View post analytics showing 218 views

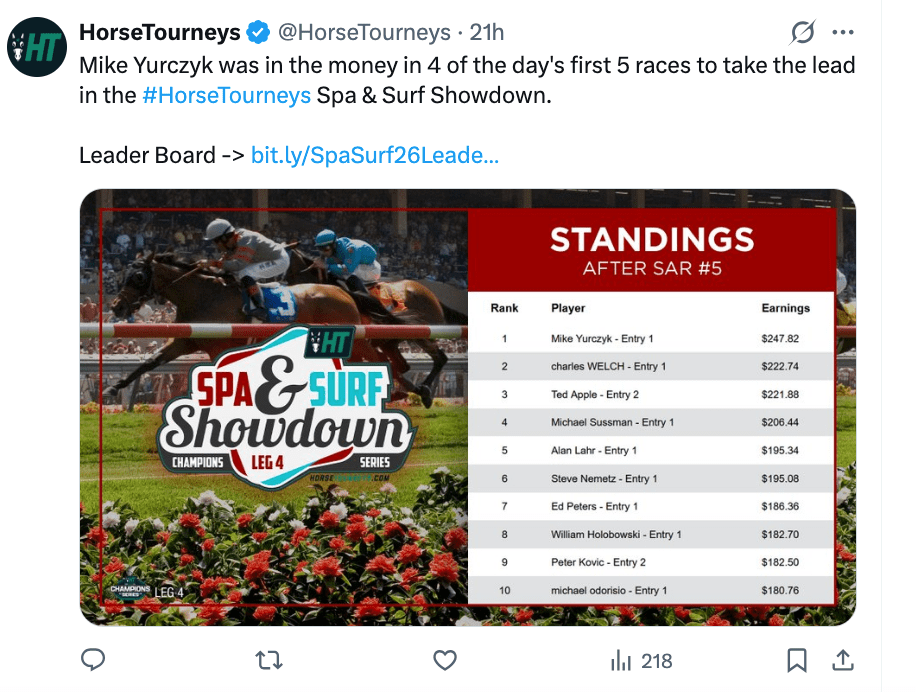coord(641,661)
